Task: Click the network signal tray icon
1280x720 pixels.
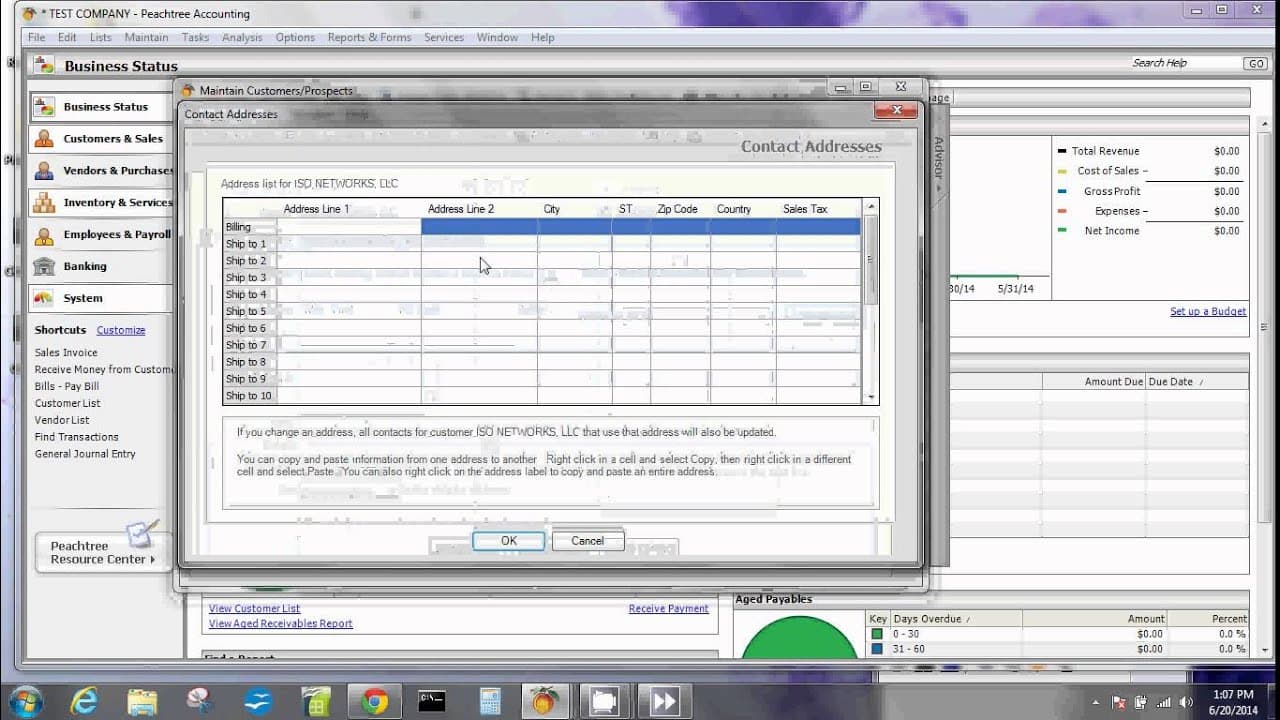Action: coord(1165,702)
